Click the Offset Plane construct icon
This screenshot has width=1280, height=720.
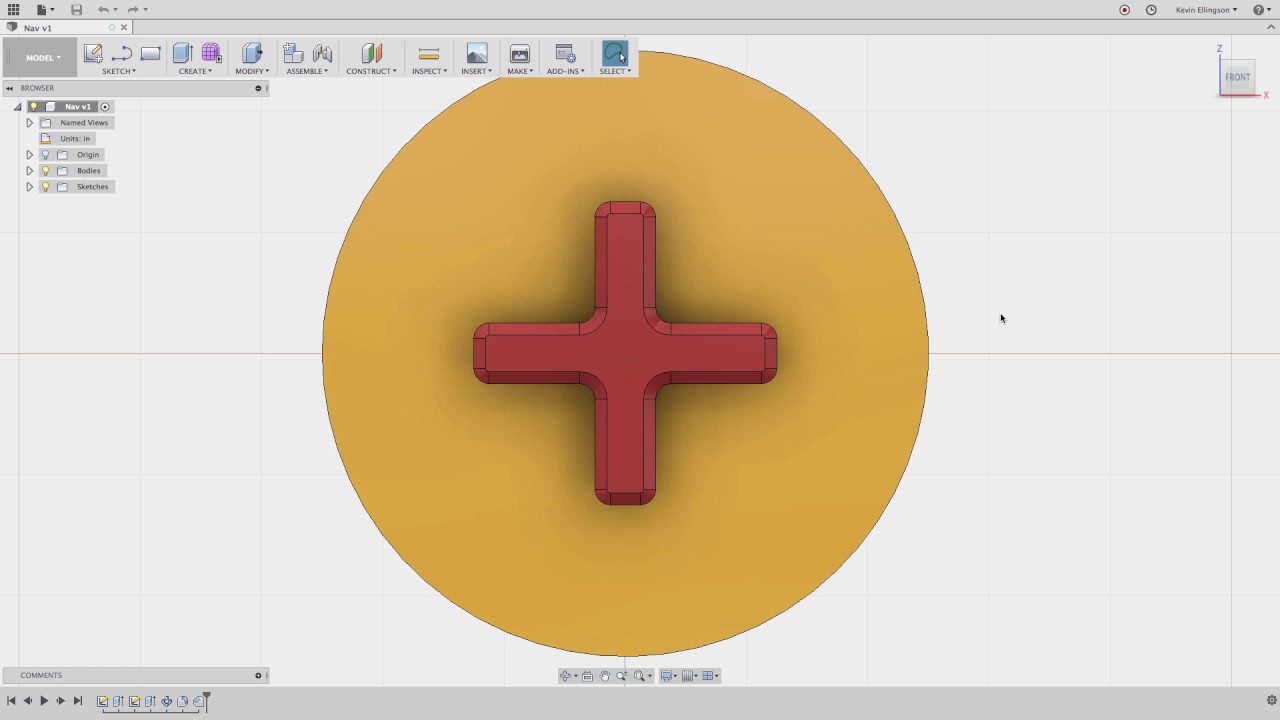[x=371, y=54]
